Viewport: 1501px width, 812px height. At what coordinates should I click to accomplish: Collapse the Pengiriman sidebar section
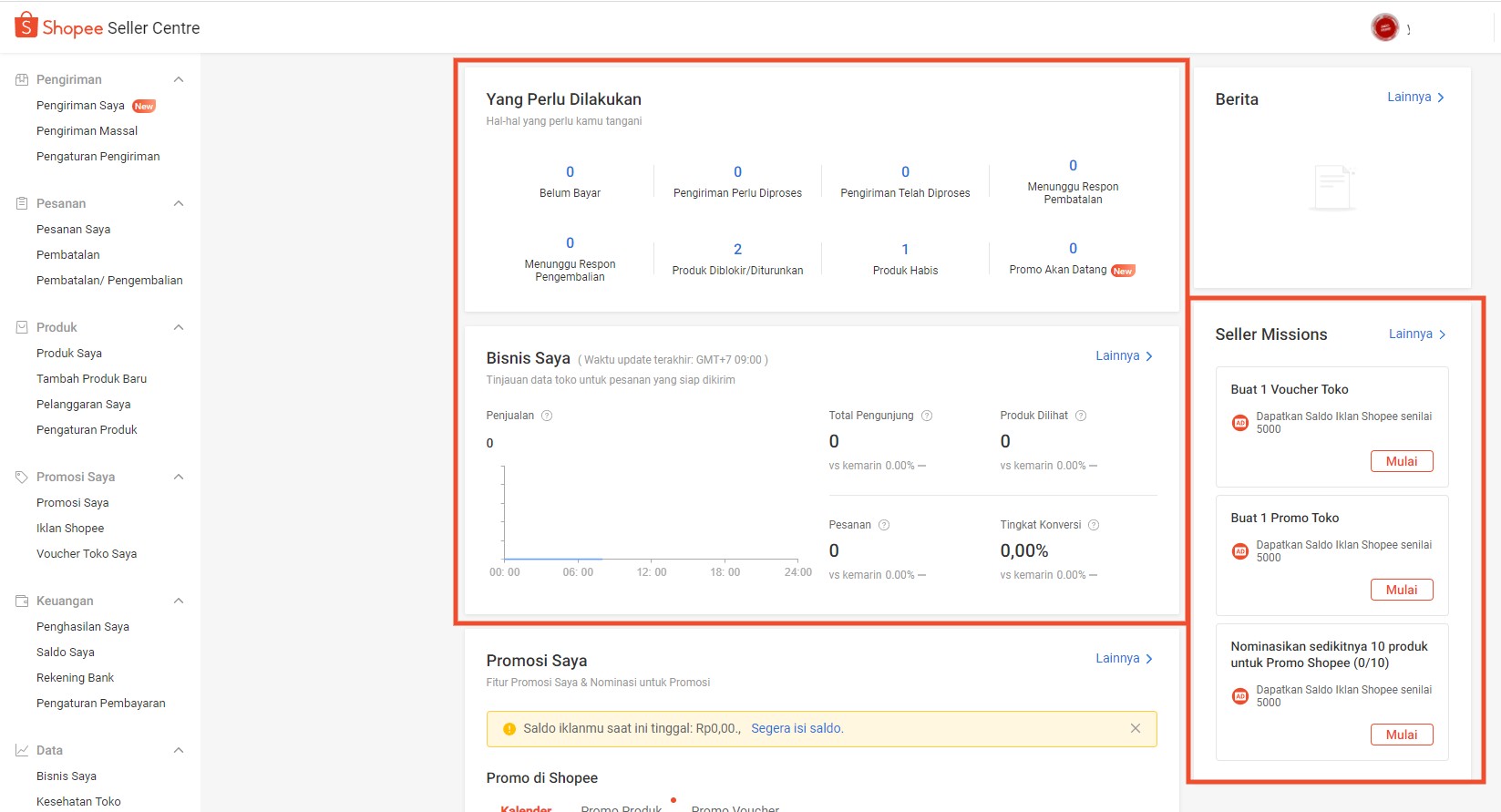pyautogui.click(x=179, y=80)
